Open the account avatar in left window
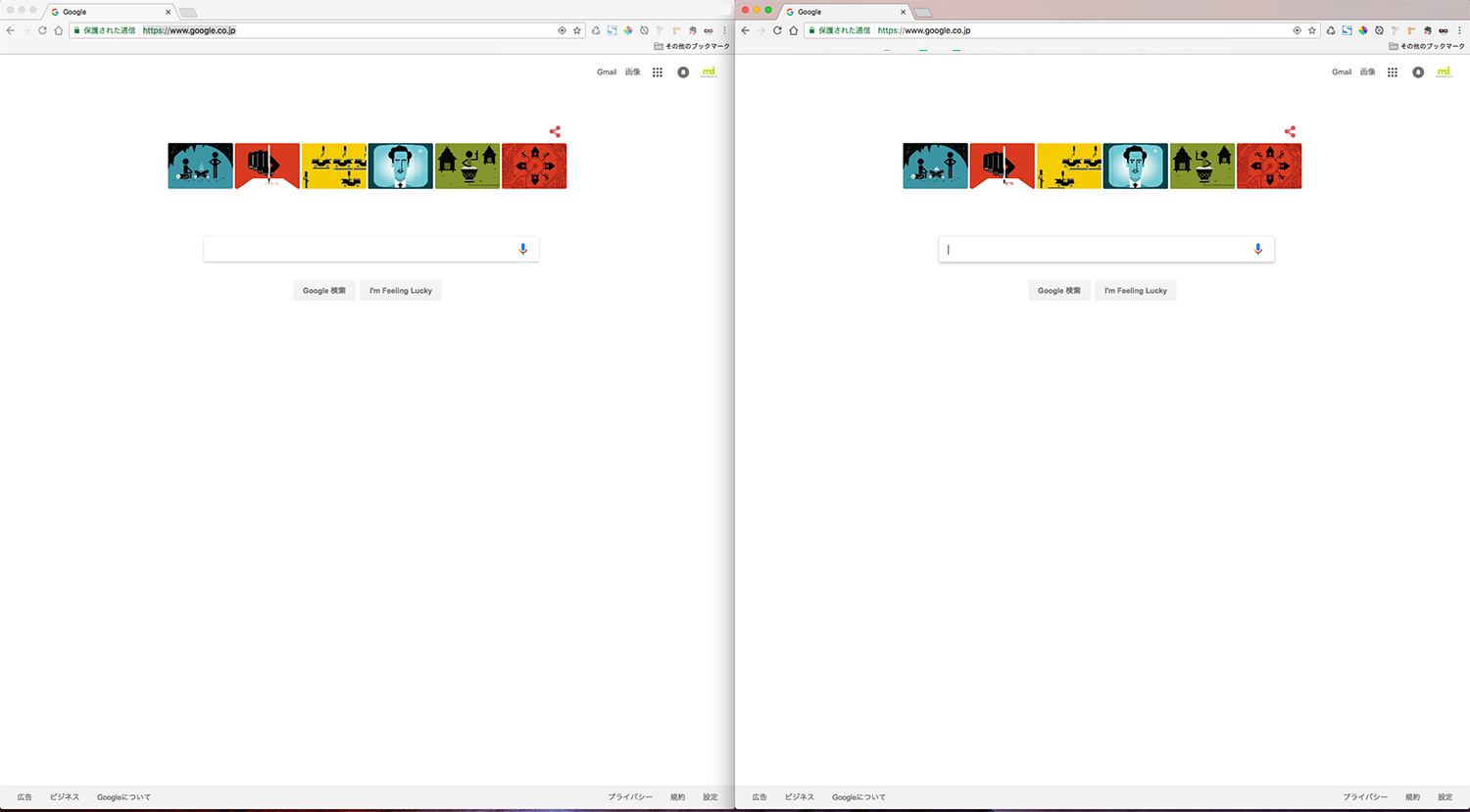The image size is (1470, 812). (709, 72)
